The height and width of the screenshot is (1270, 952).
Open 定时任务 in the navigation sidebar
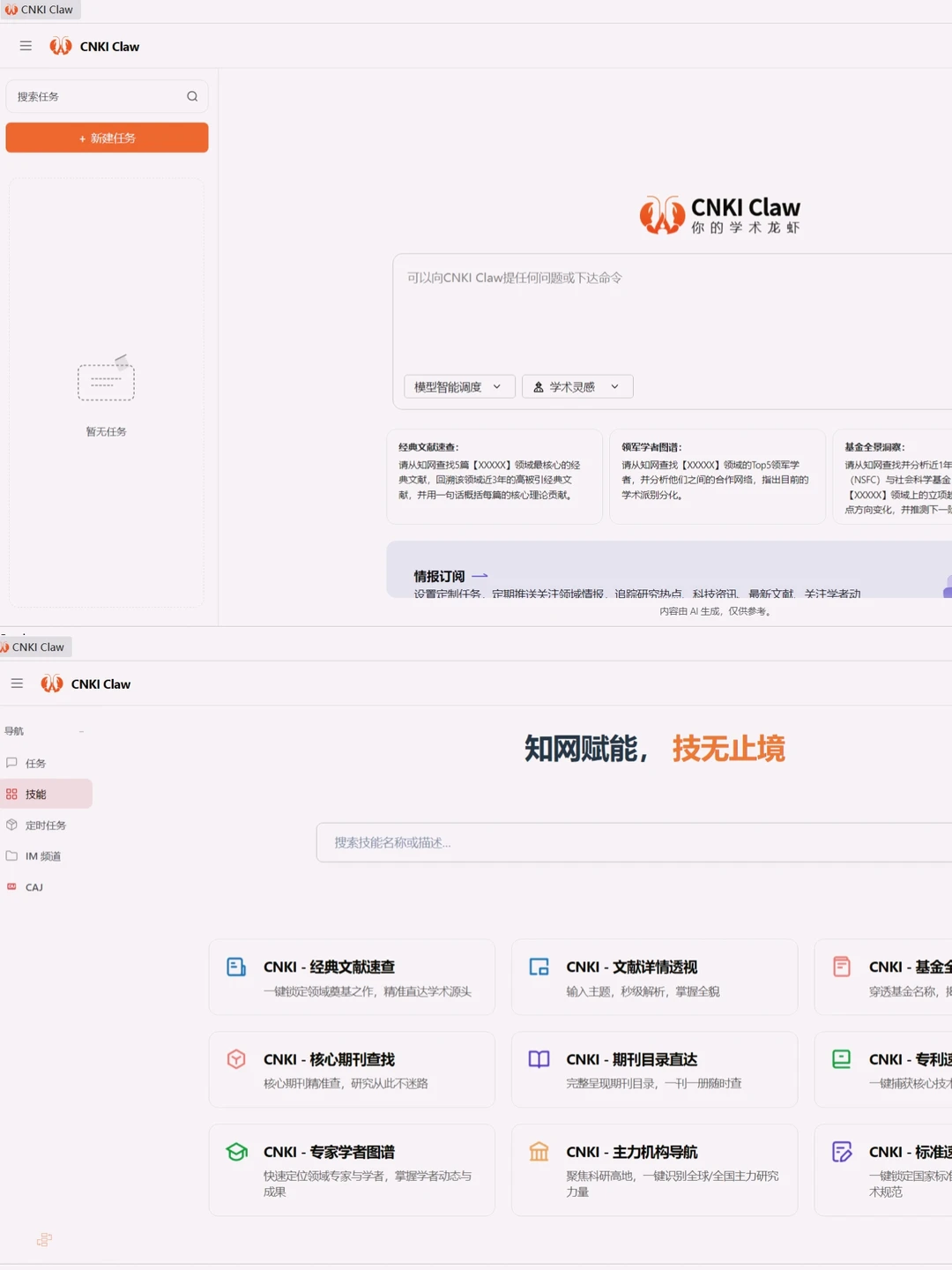pyautogui.click(x=46, y=825)
